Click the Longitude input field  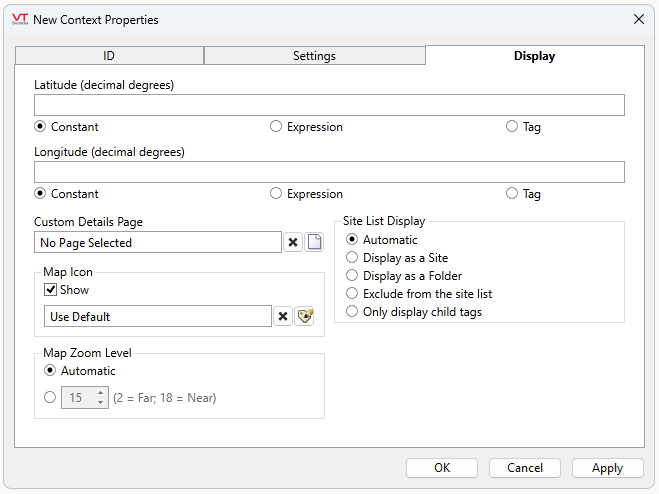click(329, 172)
